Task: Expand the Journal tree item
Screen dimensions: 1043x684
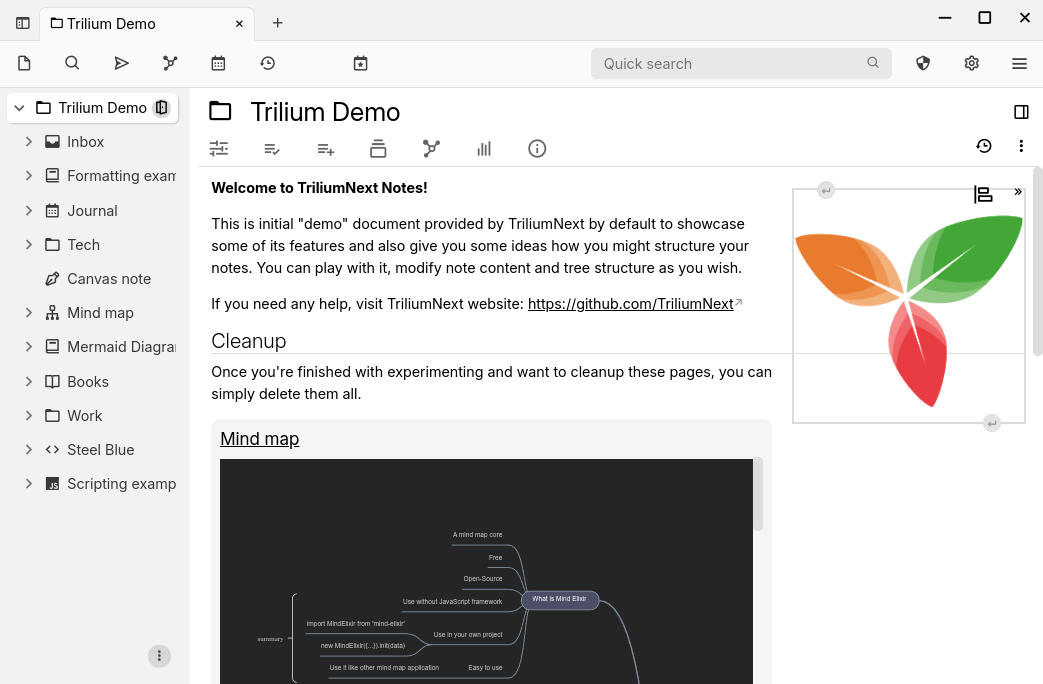Action: 29,210
